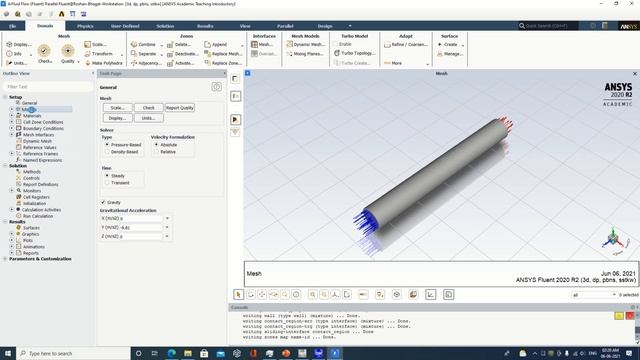Expand the Graphics tree node

12,234
